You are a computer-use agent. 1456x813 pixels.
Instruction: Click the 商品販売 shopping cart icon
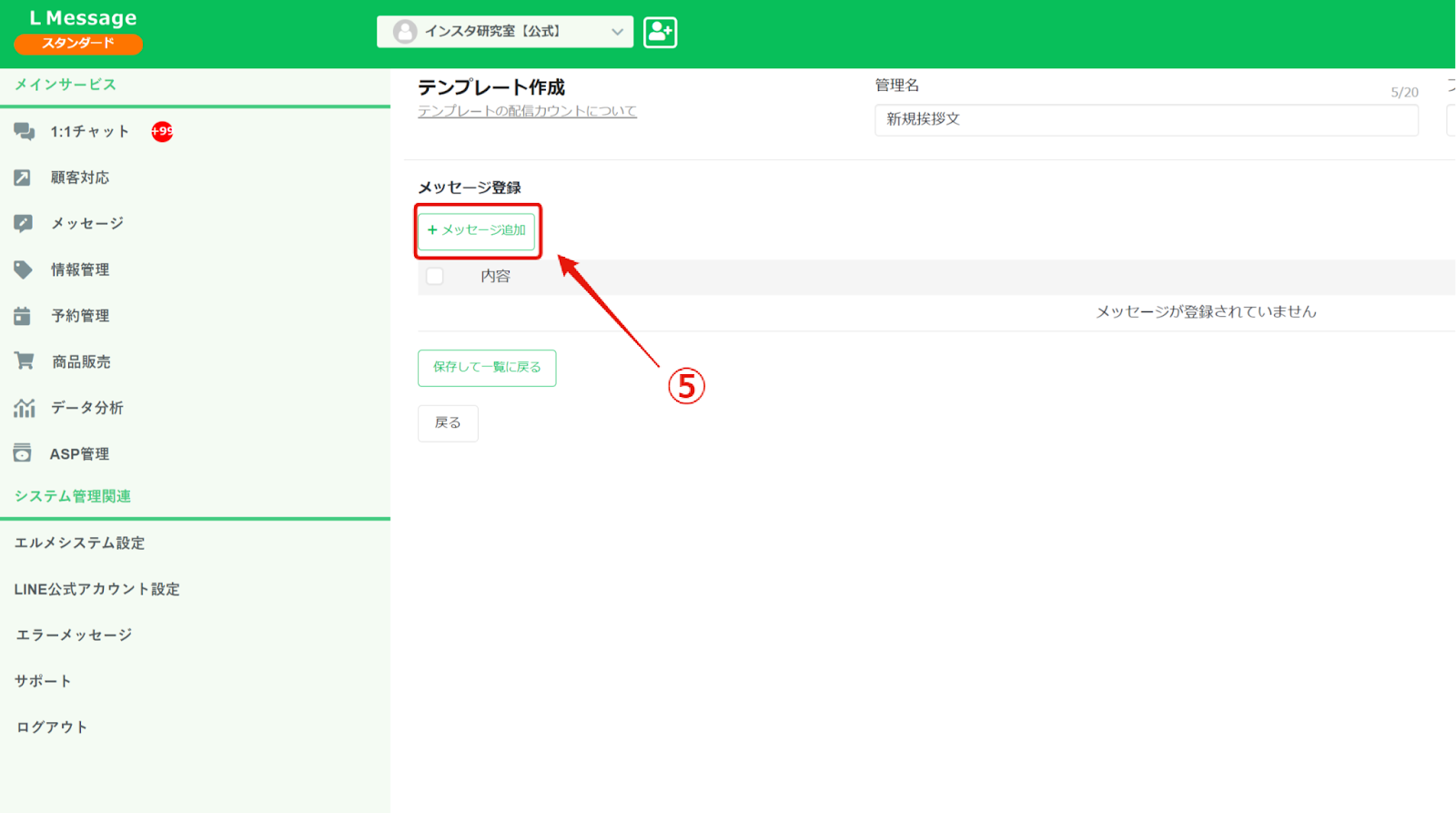25,361
